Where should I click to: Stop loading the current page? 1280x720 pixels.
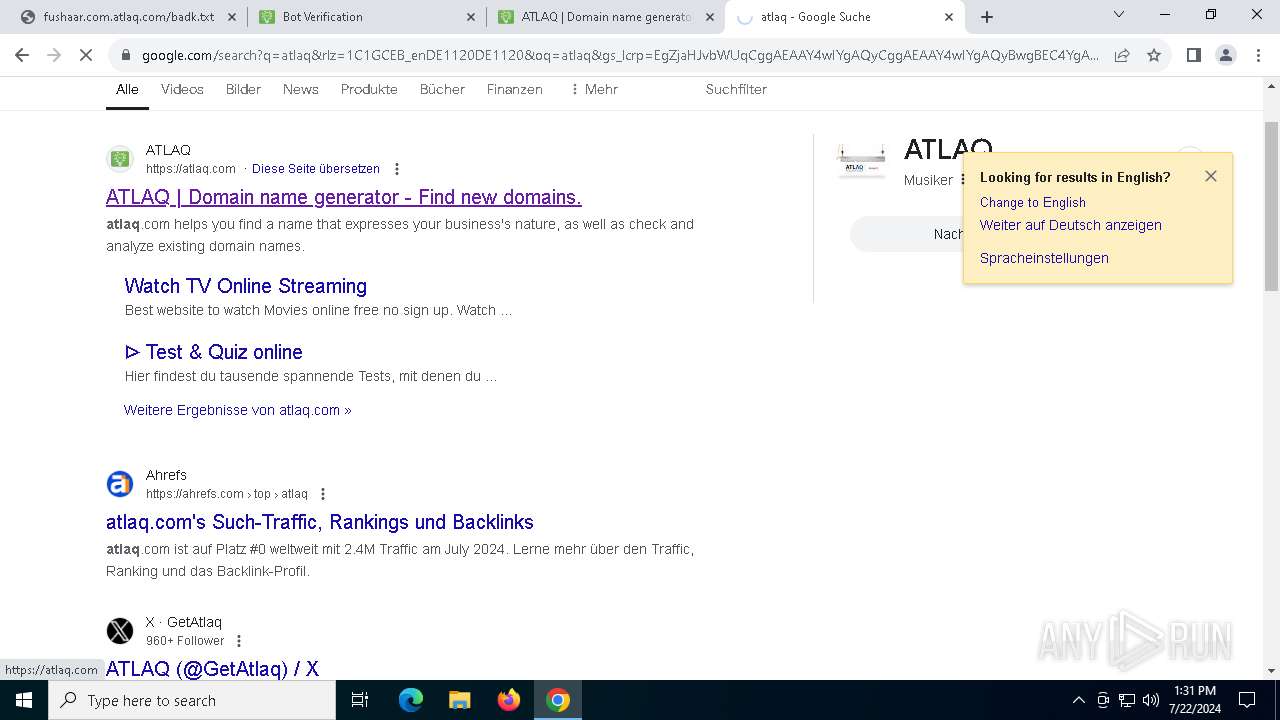[86, 56]
